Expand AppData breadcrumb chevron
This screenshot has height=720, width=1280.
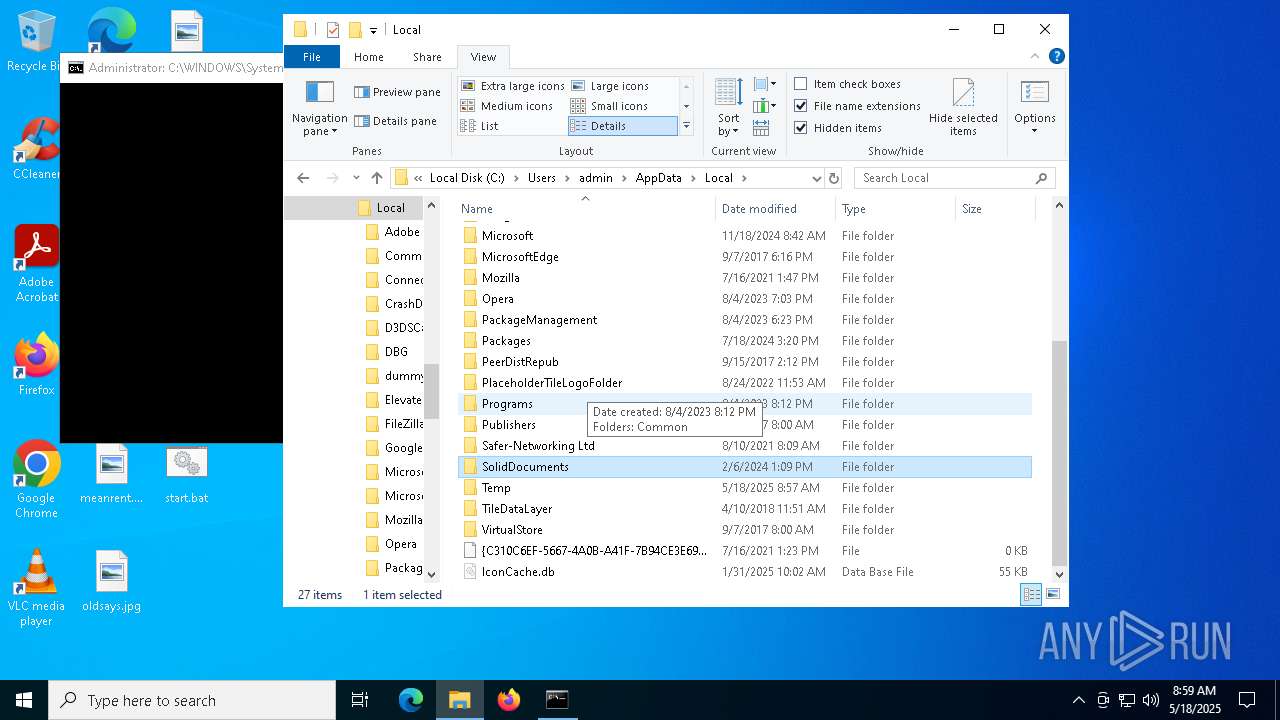click(x=693, y=178)
